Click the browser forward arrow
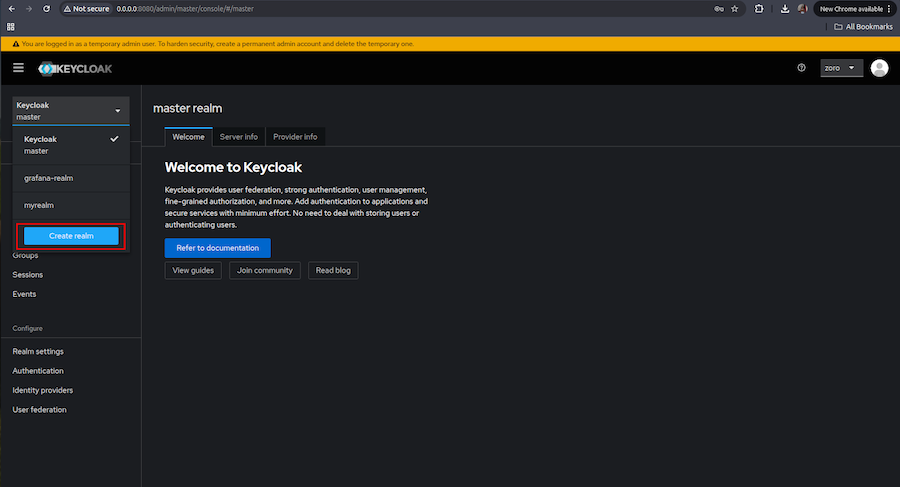900x487 pixels. tap(29, 9)
